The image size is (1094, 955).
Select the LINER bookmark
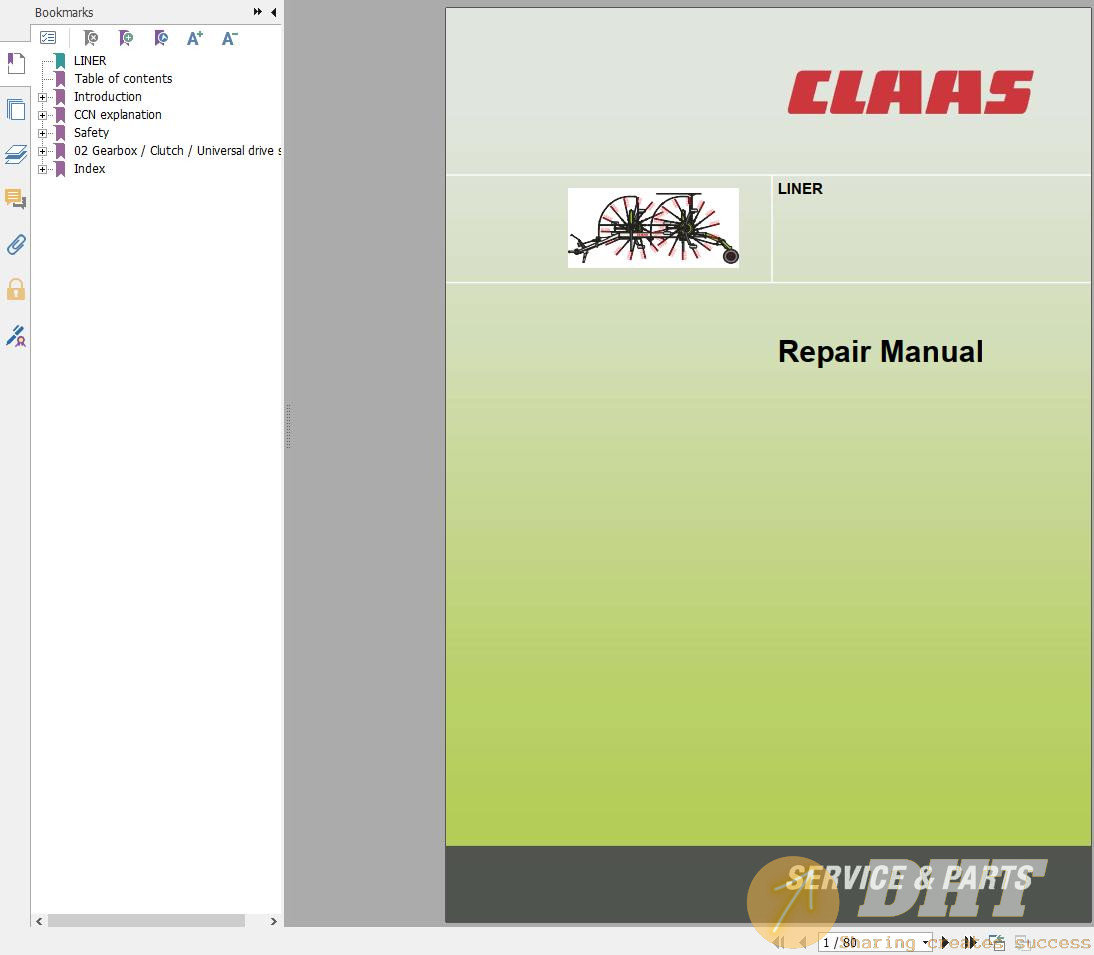[90, 61]
